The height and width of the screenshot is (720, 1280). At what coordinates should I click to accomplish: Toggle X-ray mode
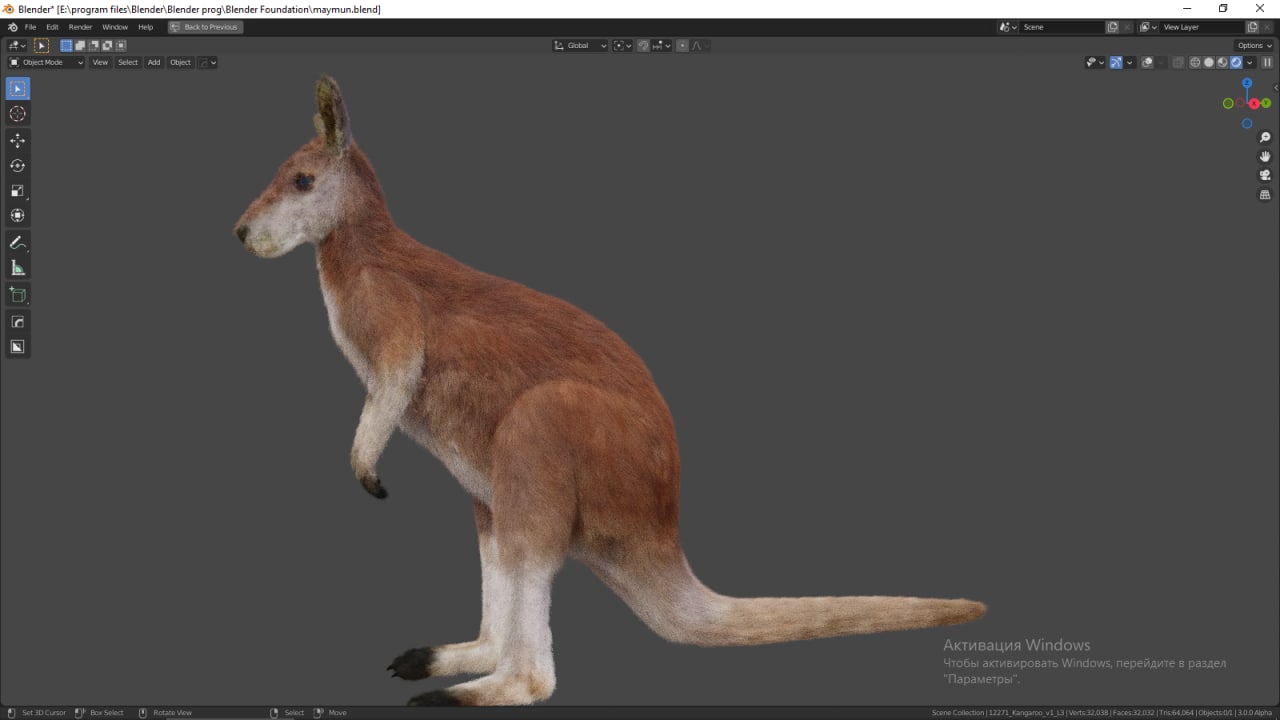(x=1178, y=62)
